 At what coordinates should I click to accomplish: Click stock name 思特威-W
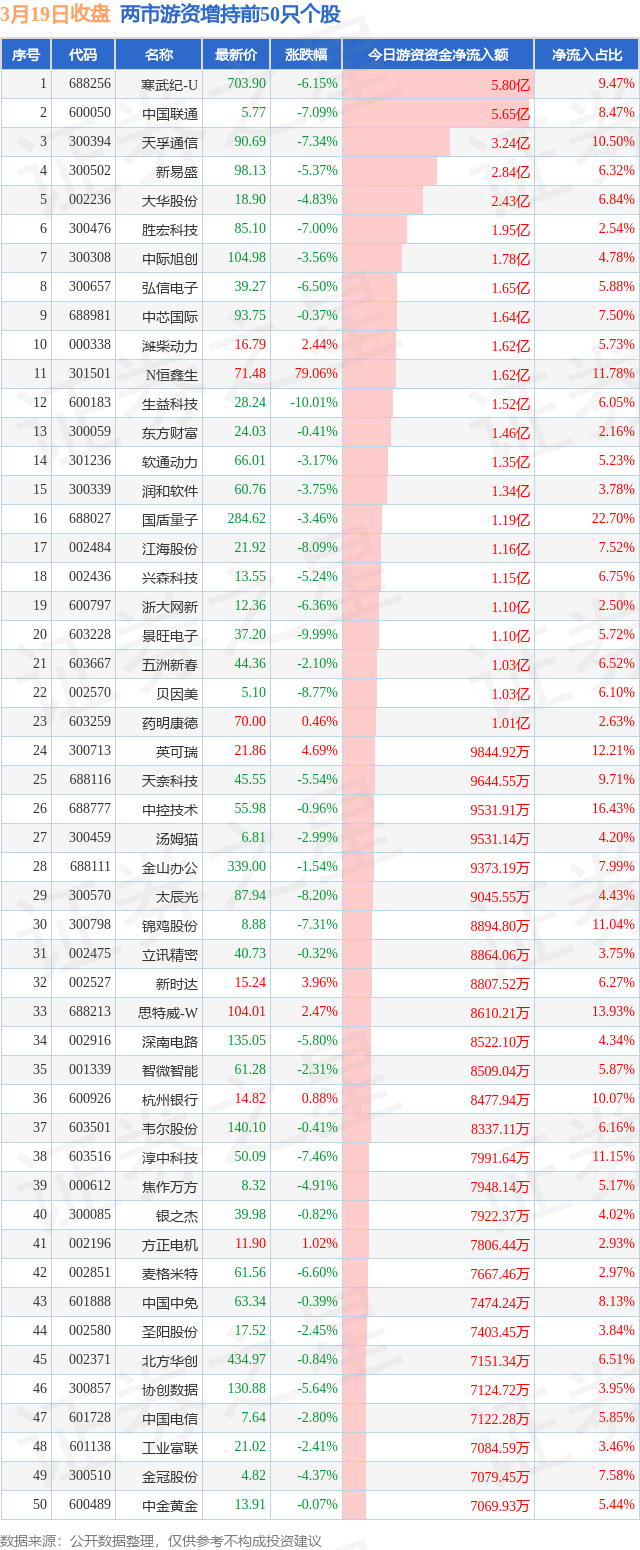coord(168,1013)
